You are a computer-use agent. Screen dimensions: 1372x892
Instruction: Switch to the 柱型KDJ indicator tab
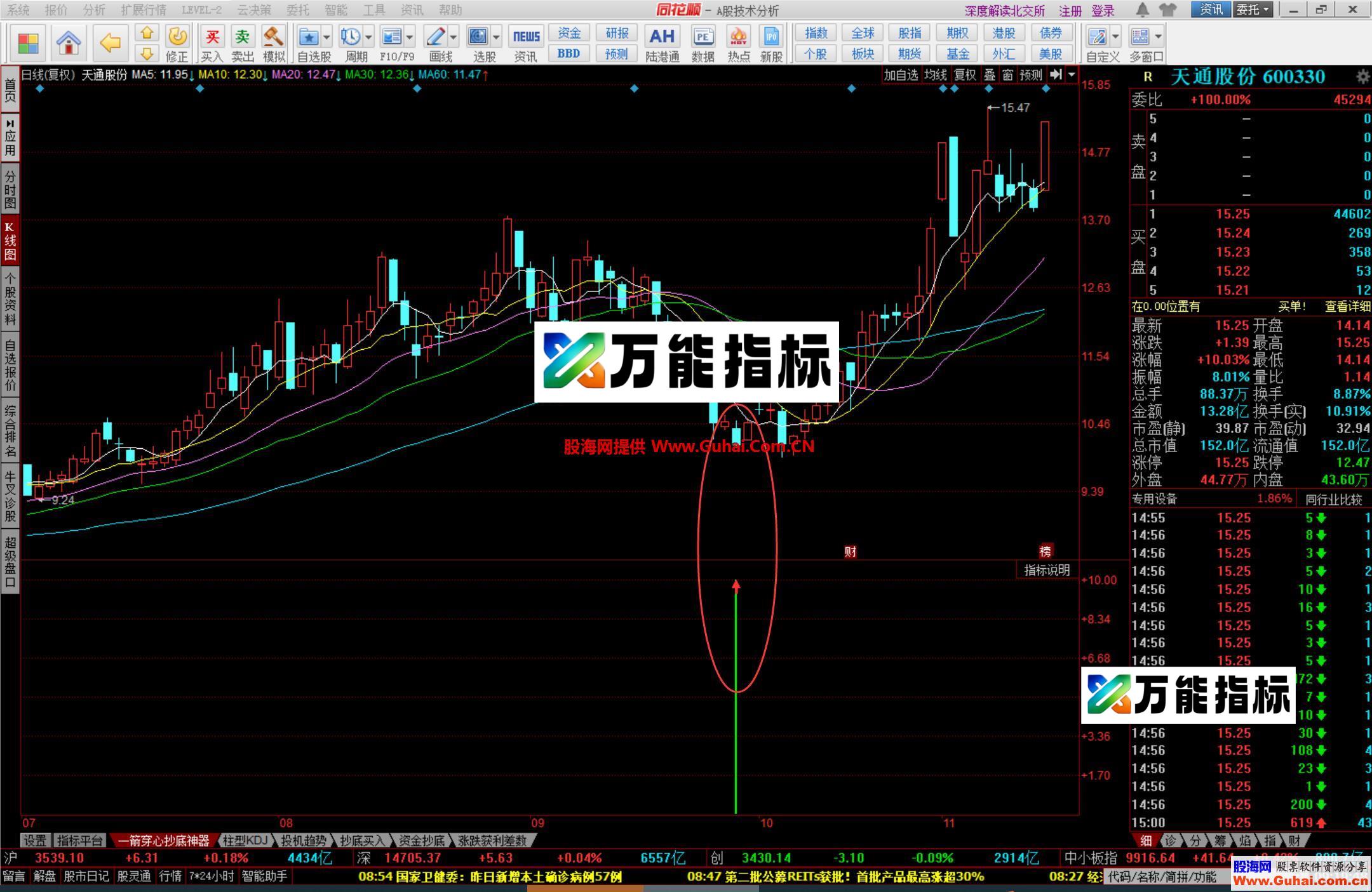[245, 841]
